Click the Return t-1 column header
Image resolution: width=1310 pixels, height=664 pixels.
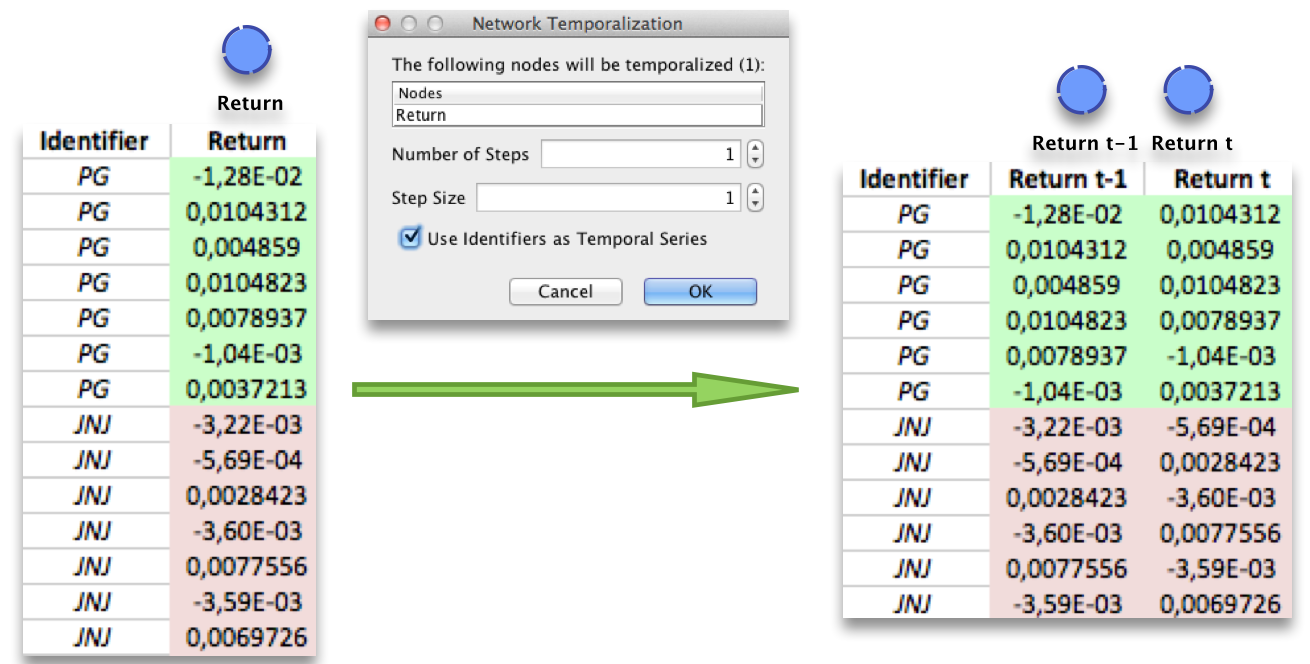click(1067, 180)
